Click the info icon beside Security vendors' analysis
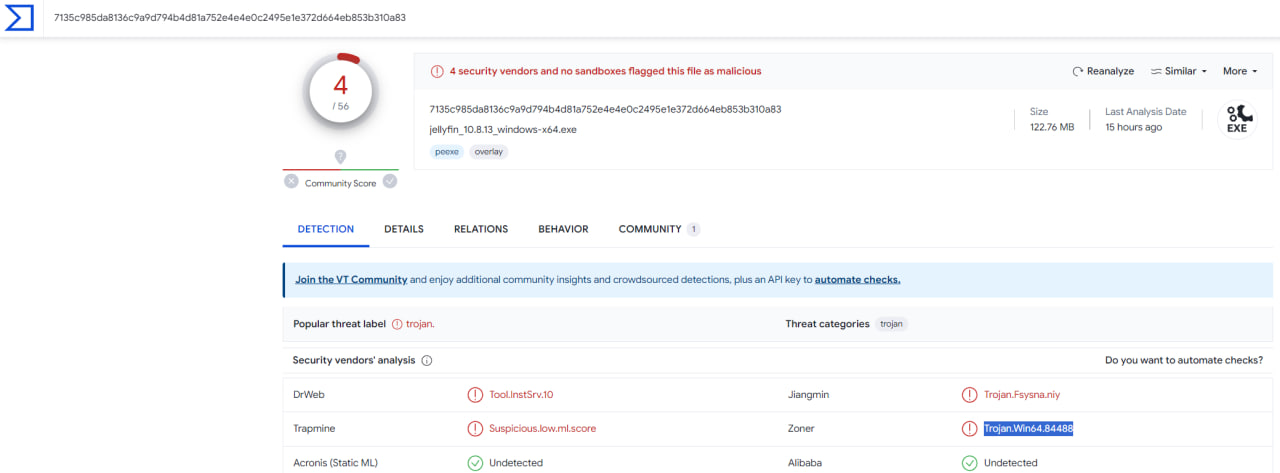The width and height of the screenshot is (1280, 473). click(427, 360)
